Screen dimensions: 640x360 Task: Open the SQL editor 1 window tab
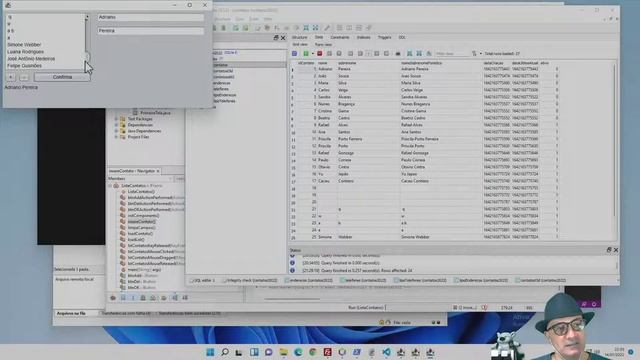[202, 280]
